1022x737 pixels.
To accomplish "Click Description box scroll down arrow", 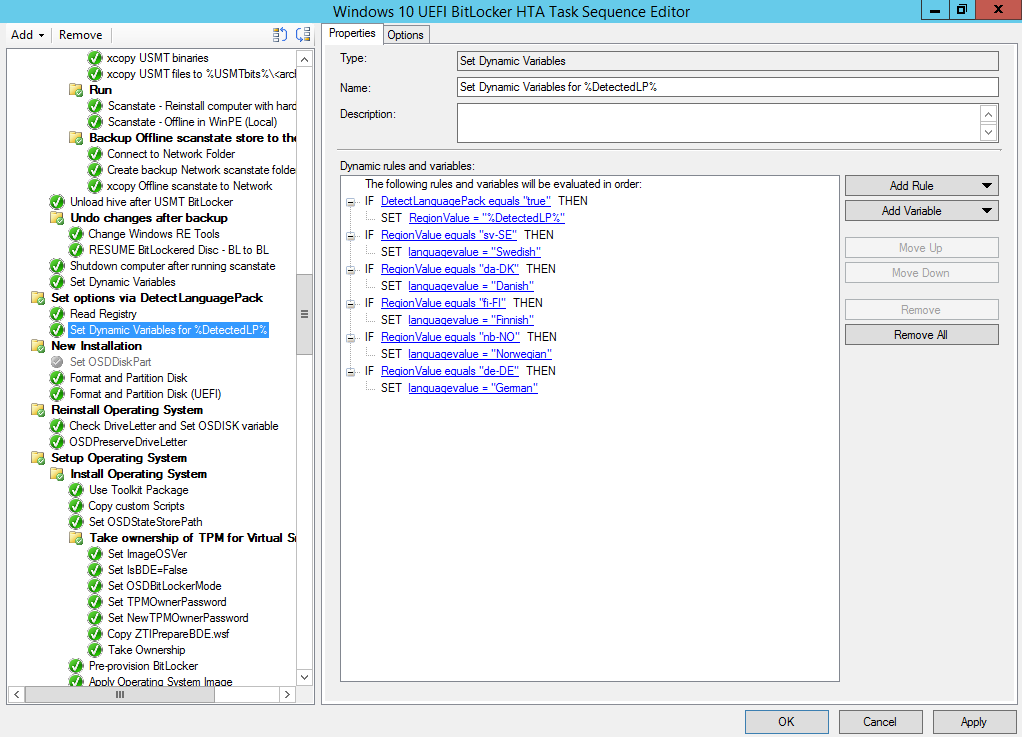I will [989, 132].
